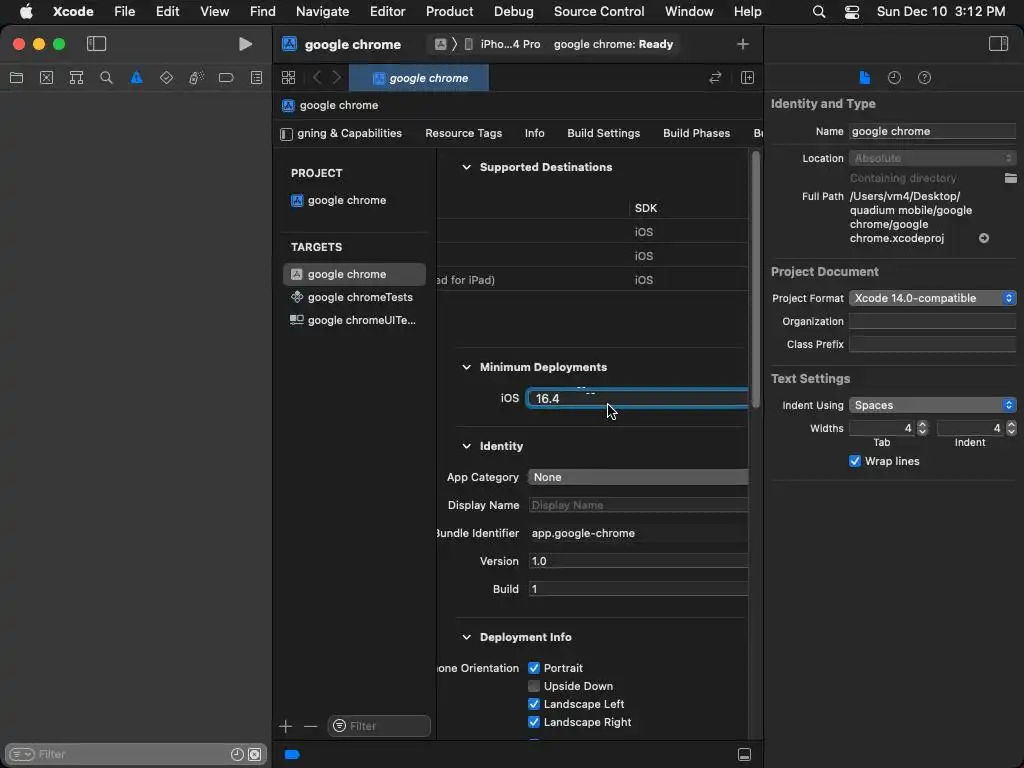The image size is (1024, 768).
Task: Open the related items grid icon
Action: pos(288,78)
